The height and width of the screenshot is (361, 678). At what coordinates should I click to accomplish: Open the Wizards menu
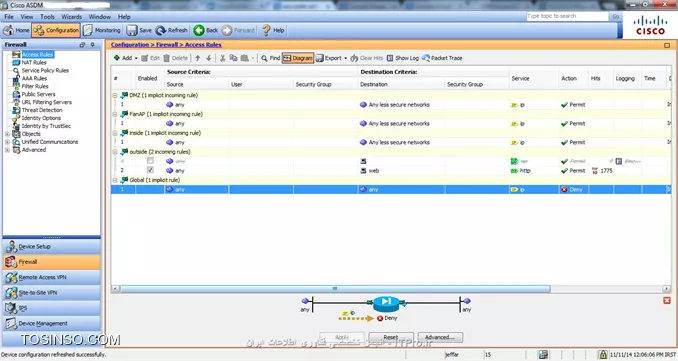(x=71, y=17)
